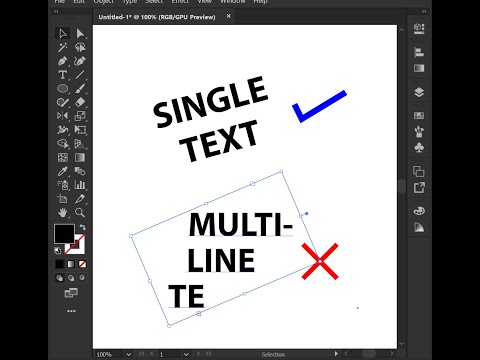Collapse the left toolbar with double arrows

pos(56,11)
